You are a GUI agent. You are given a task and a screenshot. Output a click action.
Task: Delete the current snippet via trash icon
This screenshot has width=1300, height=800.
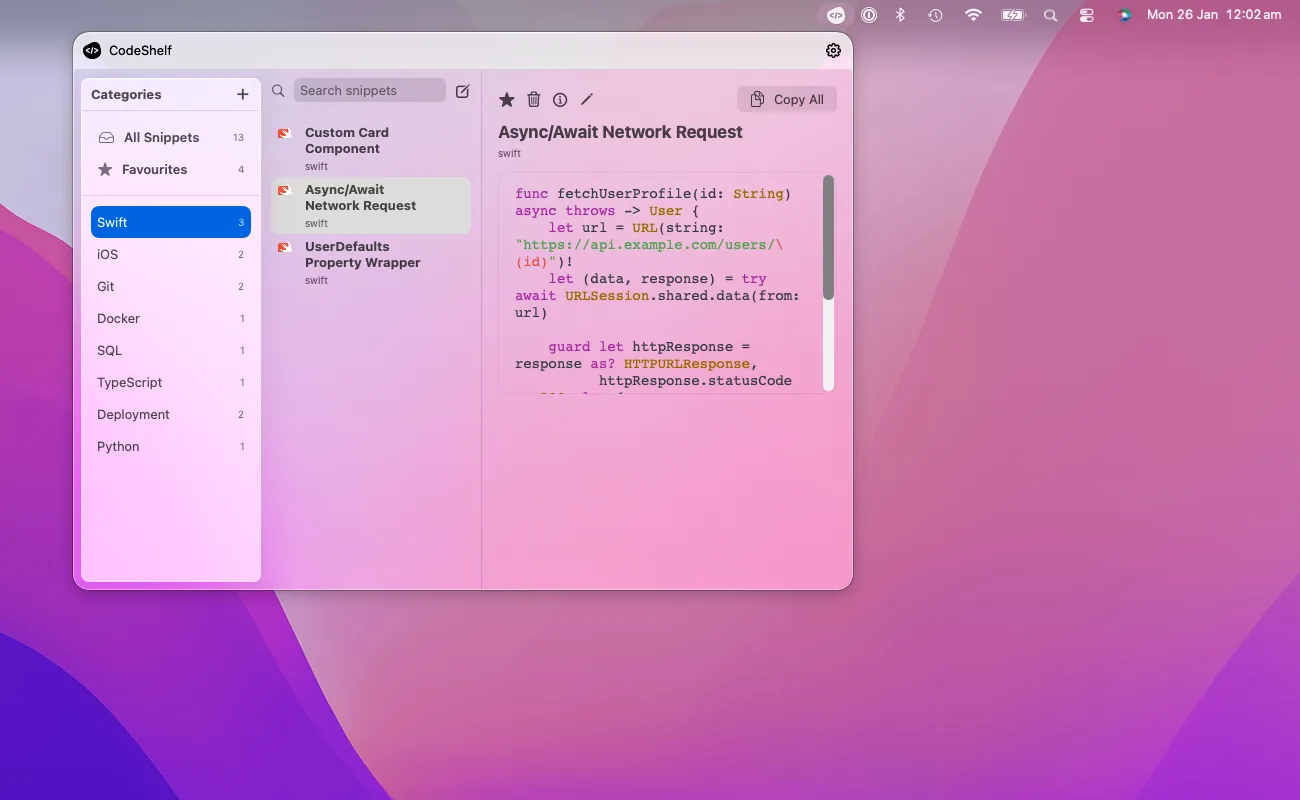click(533, 99)
